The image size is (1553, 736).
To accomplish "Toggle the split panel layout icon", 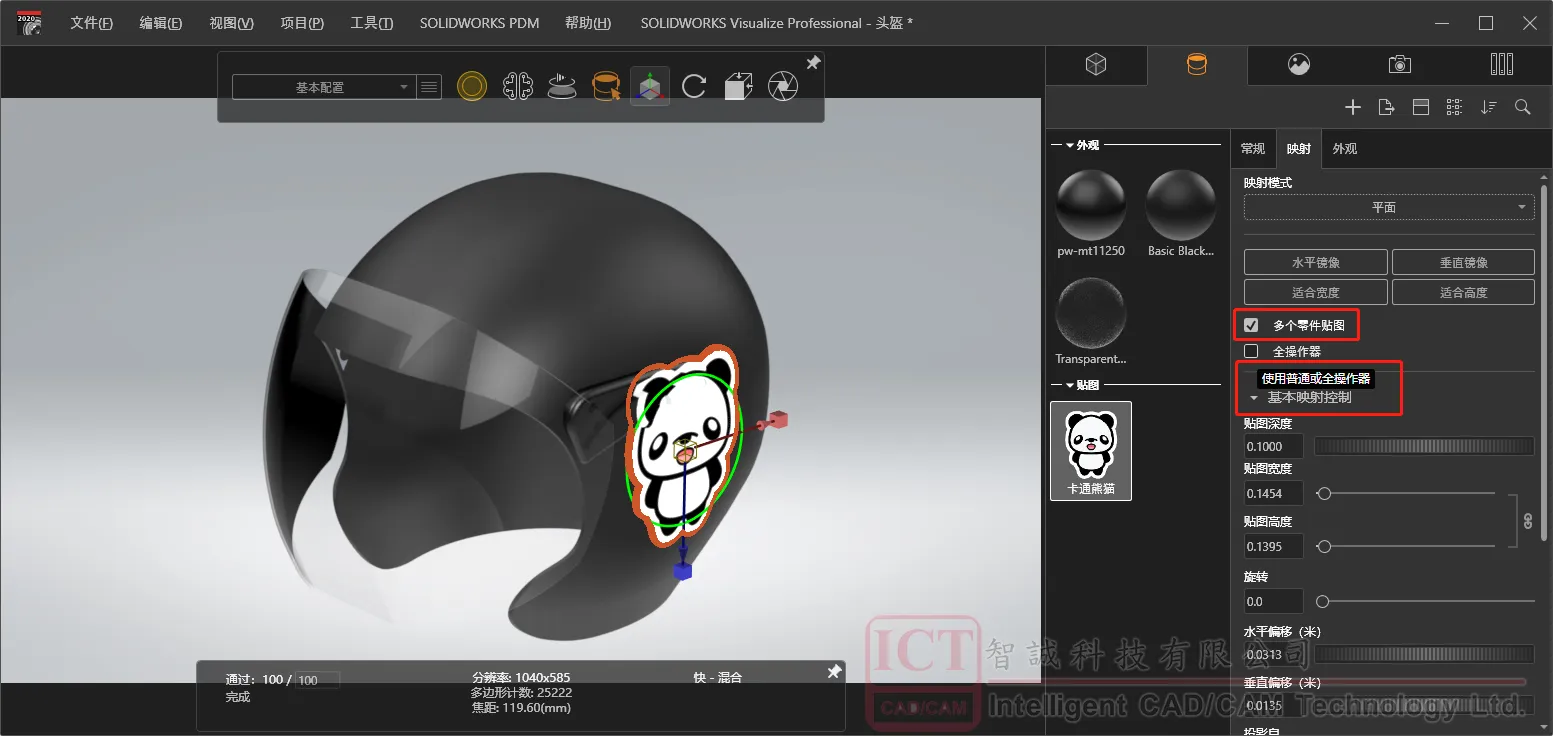I will pyautogui.click(x=1420, y=107).
